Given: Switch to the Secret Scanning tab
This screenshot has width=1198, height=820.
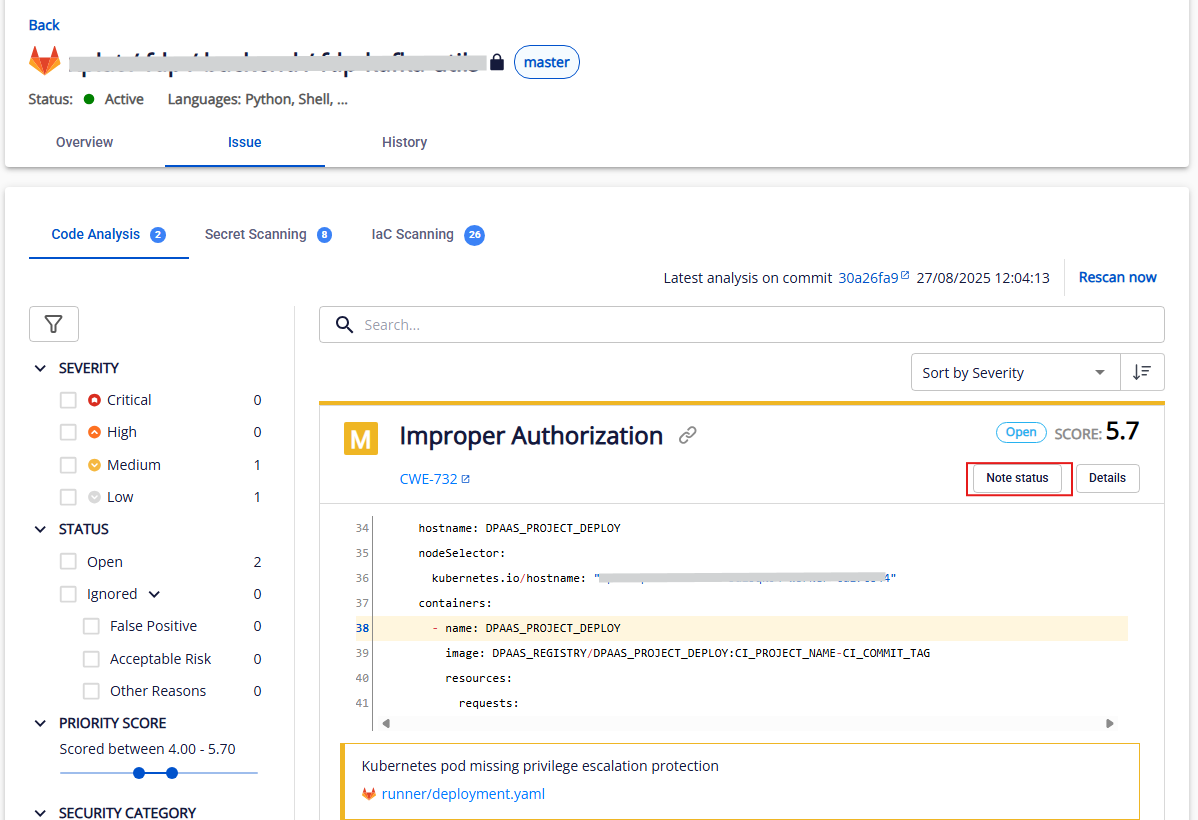Looking at the screenshot, I should (256, 234).
